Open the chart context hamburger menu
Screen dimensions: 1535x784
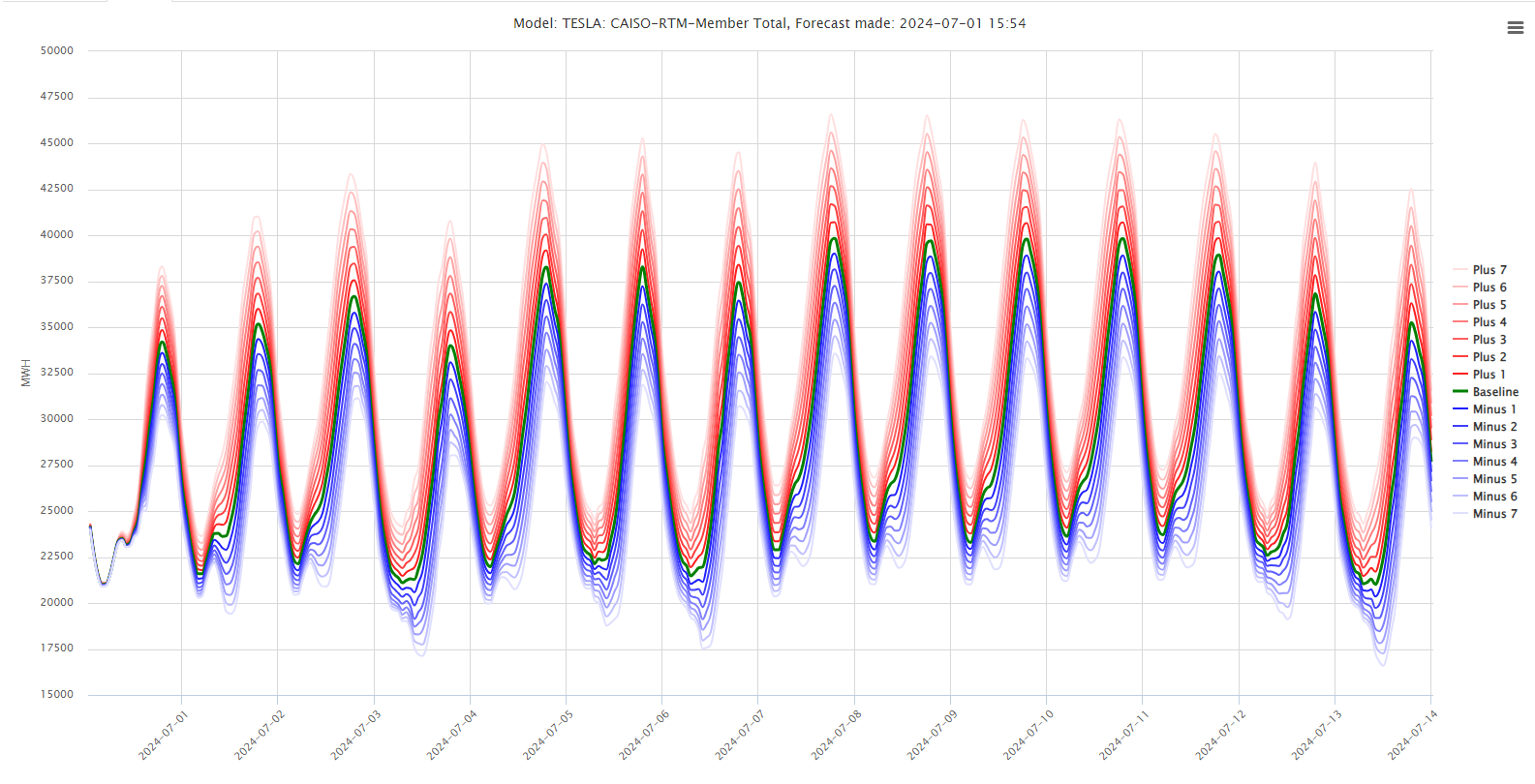(1516, 28)
